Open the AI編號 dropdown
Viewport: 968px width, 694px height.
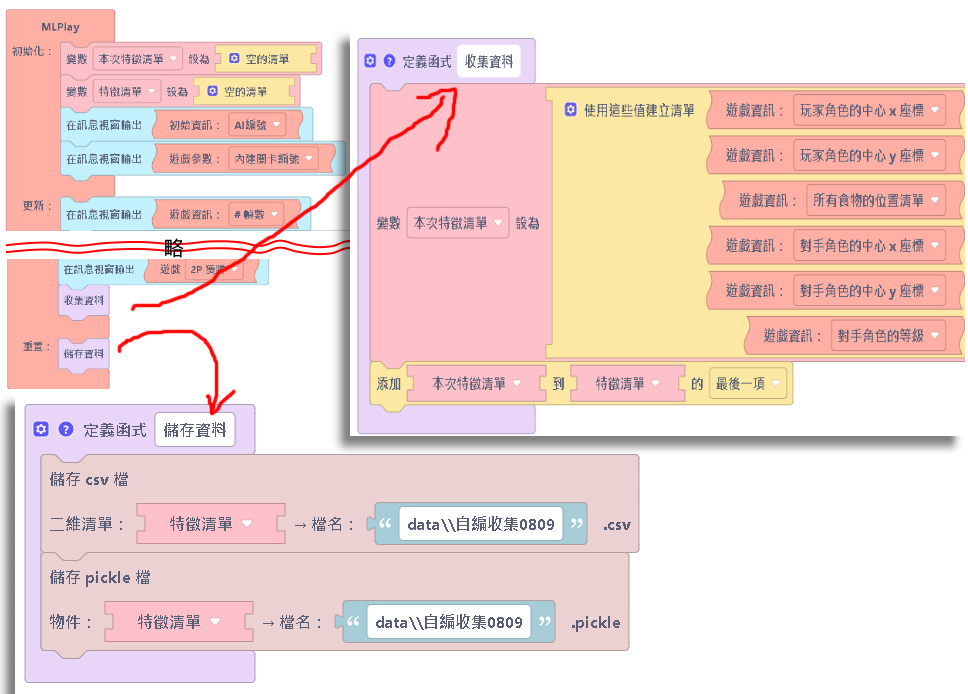(x=257, y=125)
